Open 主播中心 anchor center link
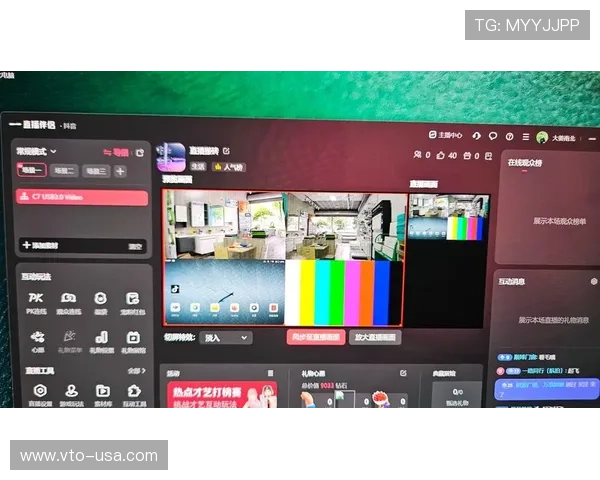This screenshot has width=600, height=480. [x=445, y=135]
